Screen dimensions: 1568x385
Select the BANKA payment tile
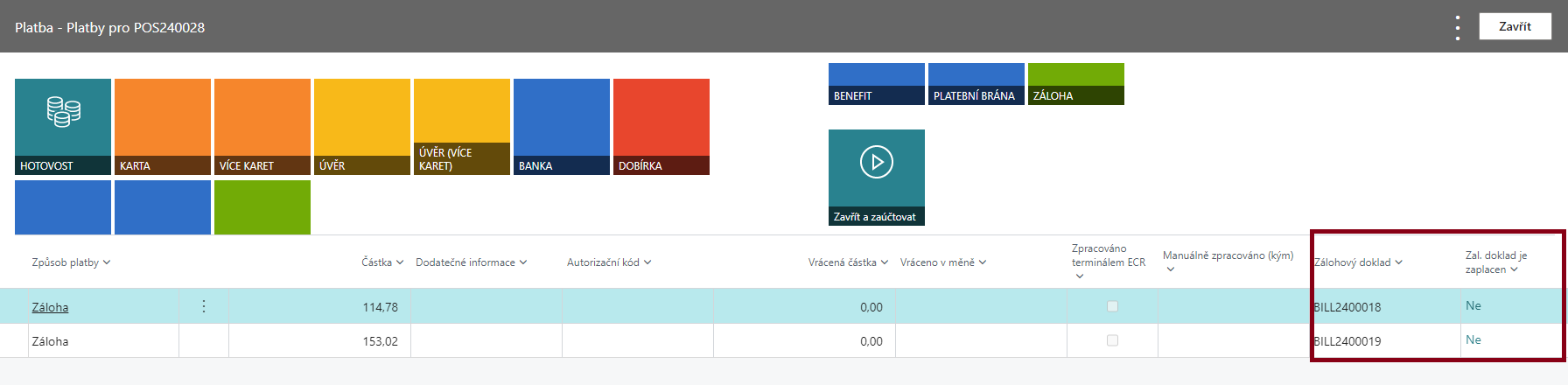click(x=562, y=127)
